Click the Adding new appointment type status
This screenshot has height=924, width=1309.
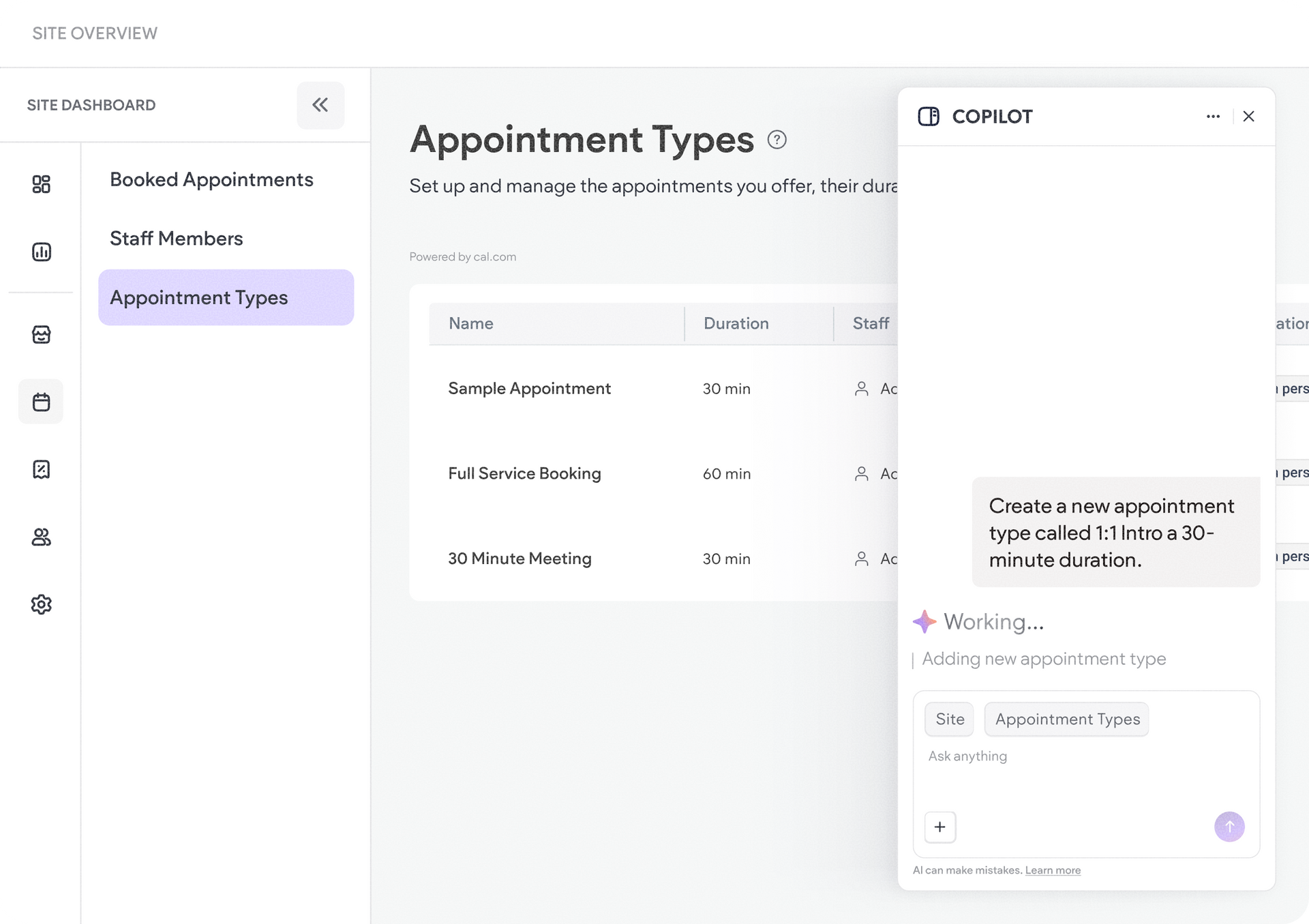coord(1044,659)
